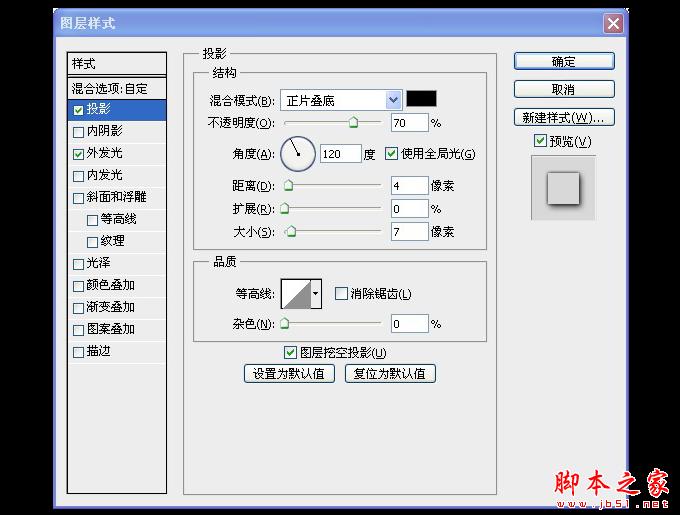Select 混合选项:自定 blending options item

(117, 88)
